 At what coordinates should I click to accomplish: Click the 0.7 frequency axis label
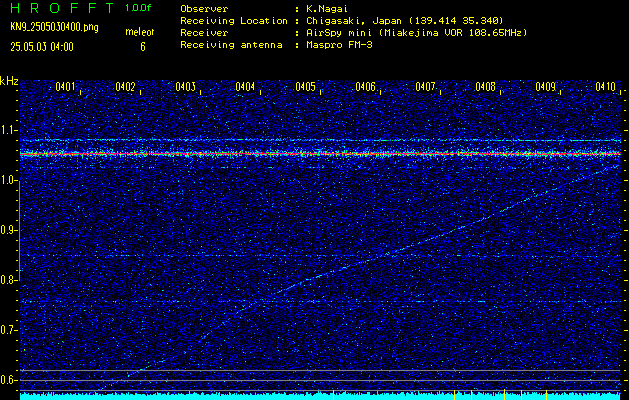coord(9,330)
